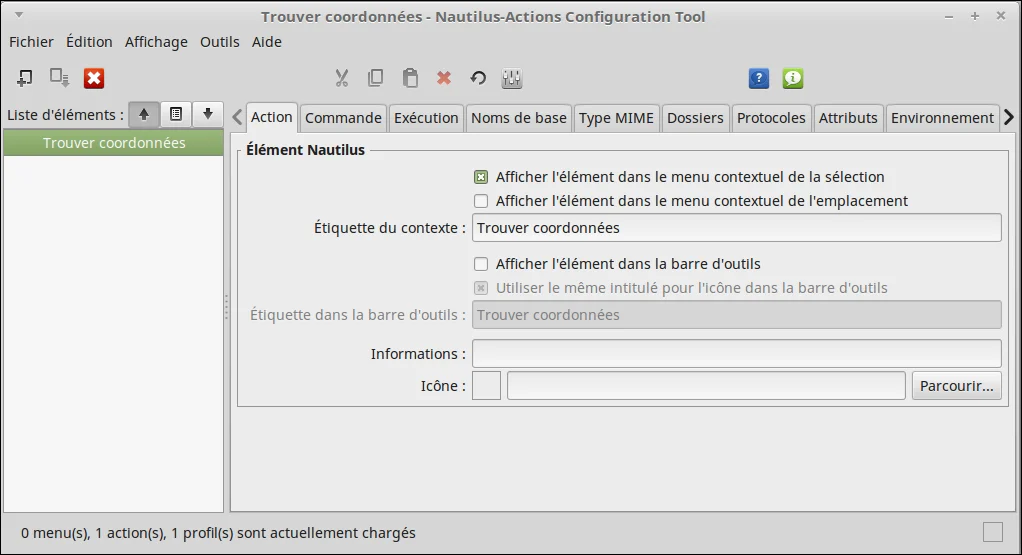Click the copy icon in toolbar

[x=375, y=78]
